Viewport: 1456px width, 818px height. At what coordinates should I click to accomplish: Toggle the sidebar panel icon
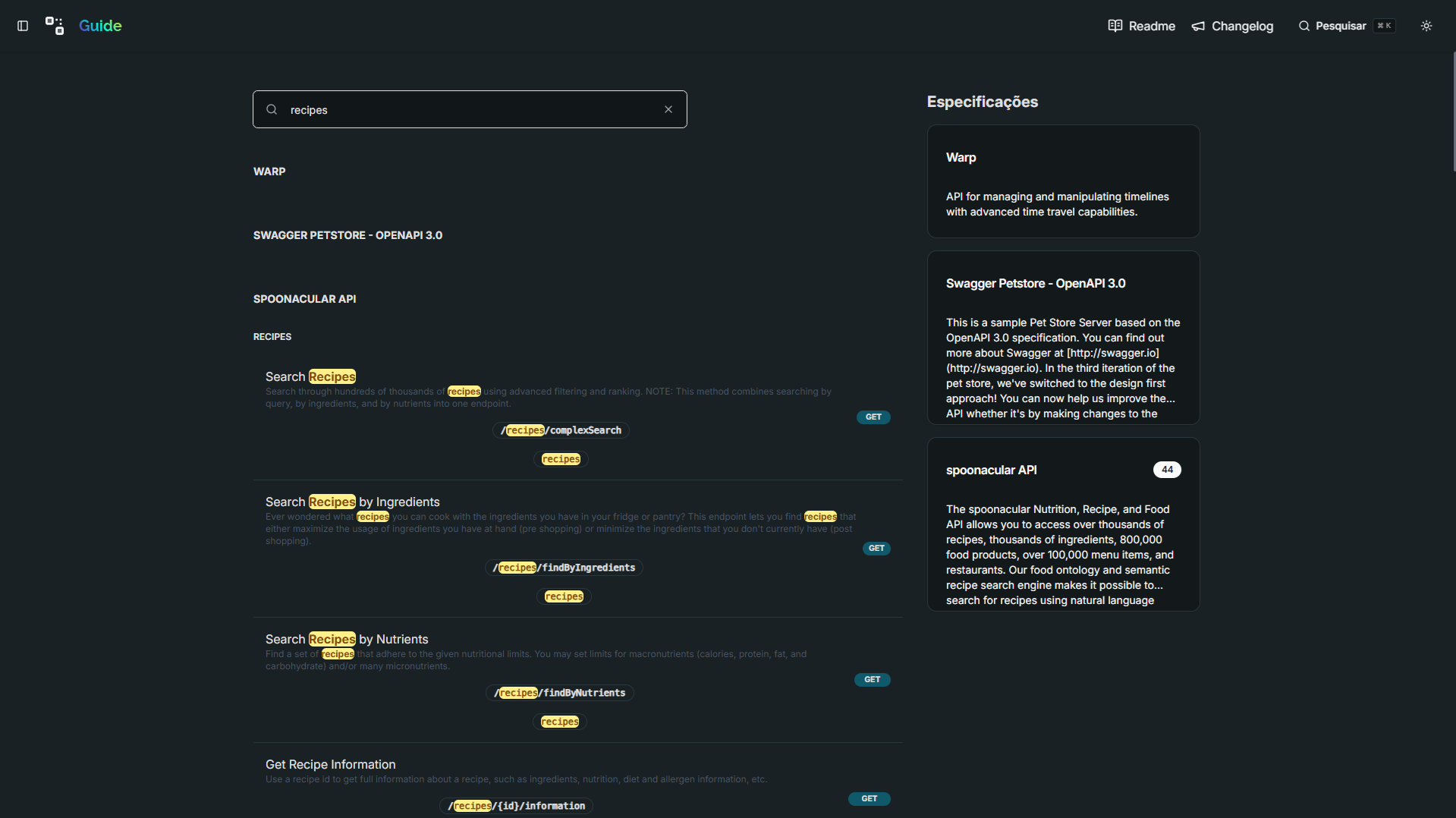23,26
